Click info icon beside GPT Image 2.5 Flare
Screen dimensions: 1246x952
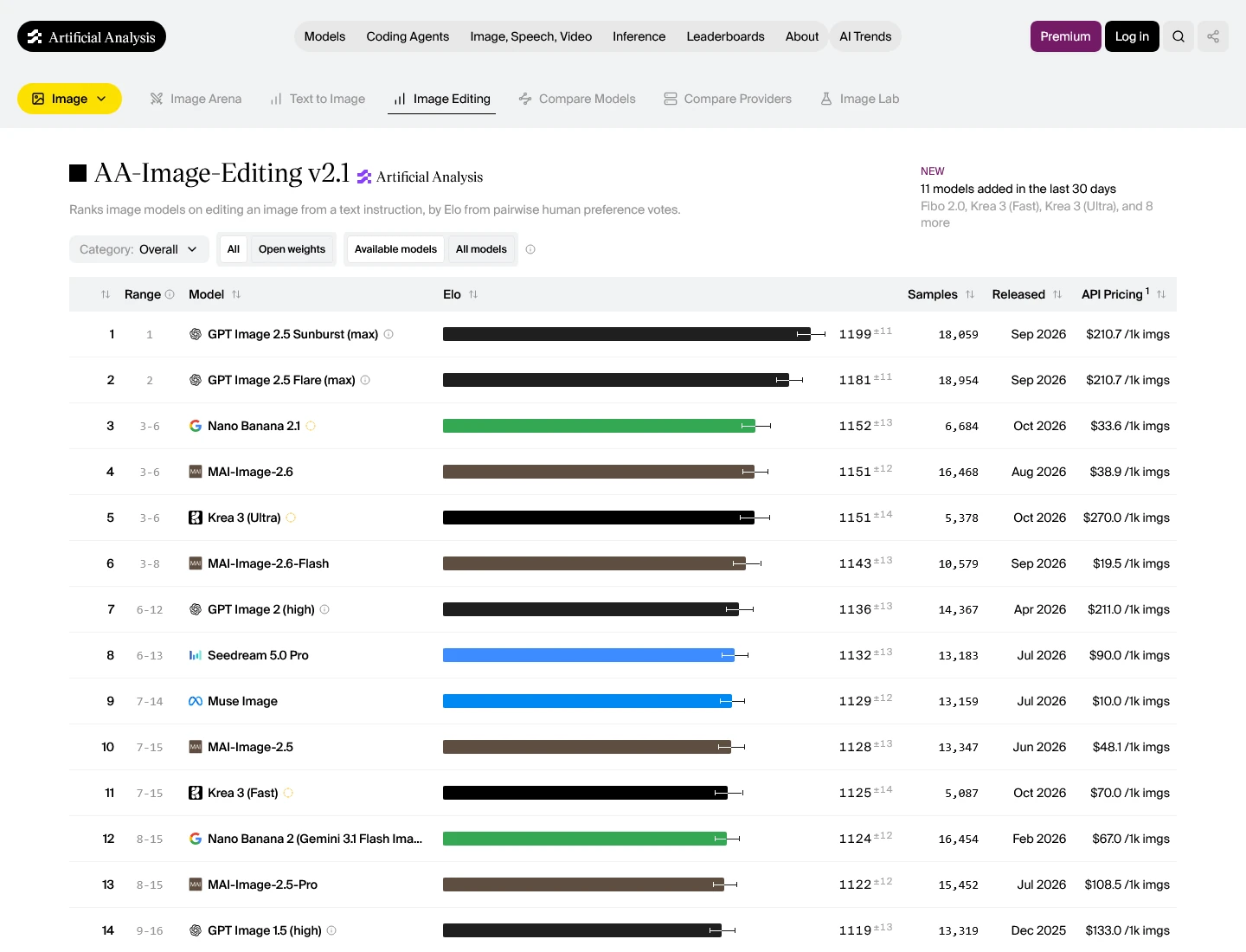365,380
